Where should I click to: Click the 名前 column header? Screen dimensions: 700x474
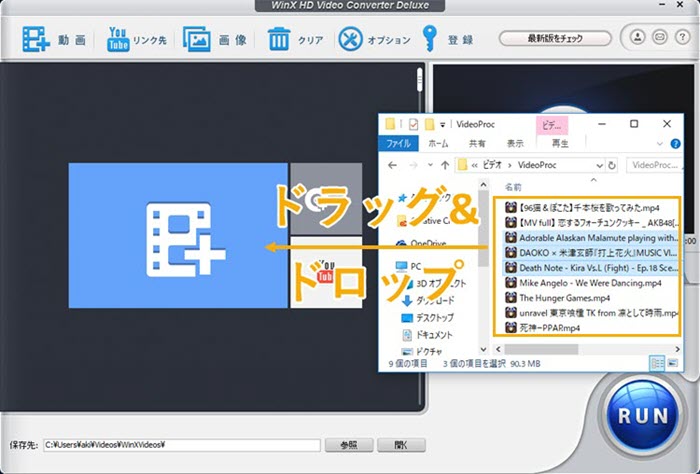pos(513,187)
